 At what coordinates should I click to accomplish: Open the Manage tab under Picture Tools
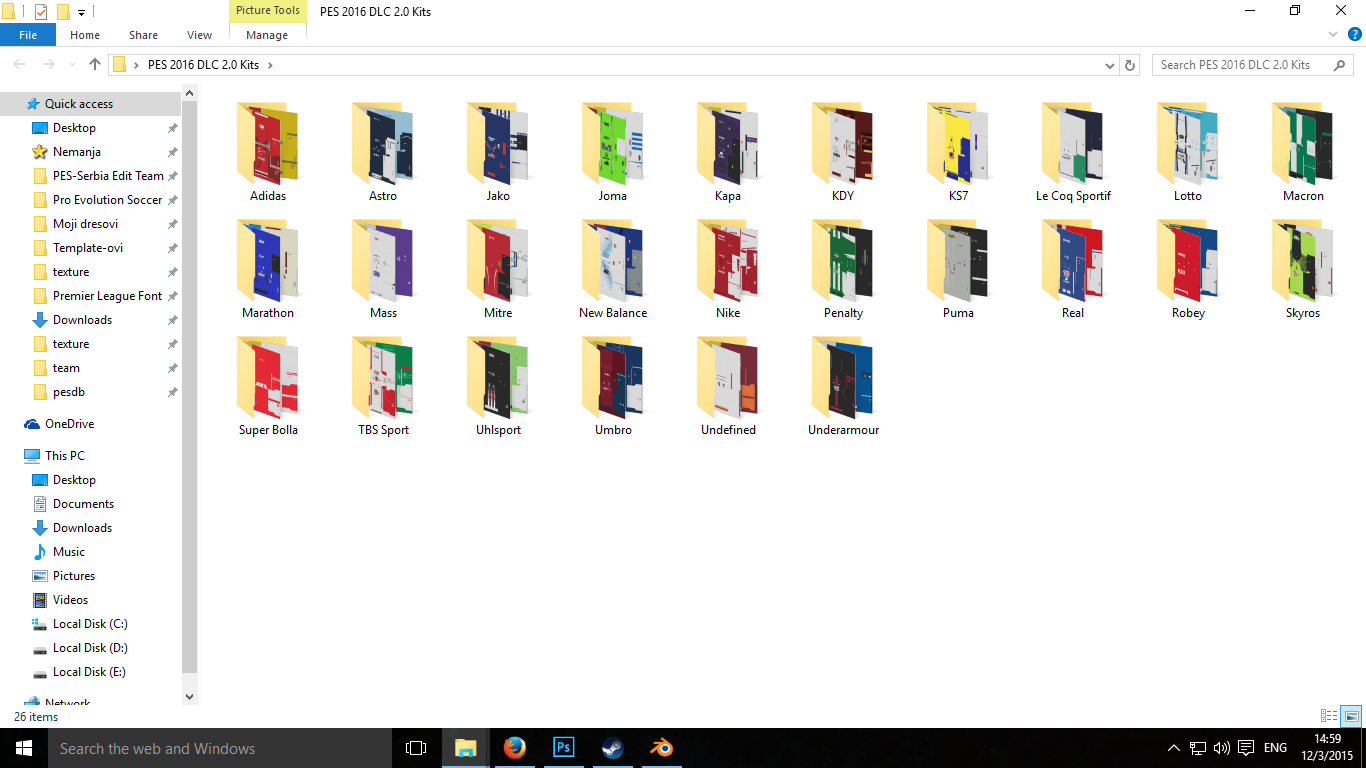tap(267, 35)
